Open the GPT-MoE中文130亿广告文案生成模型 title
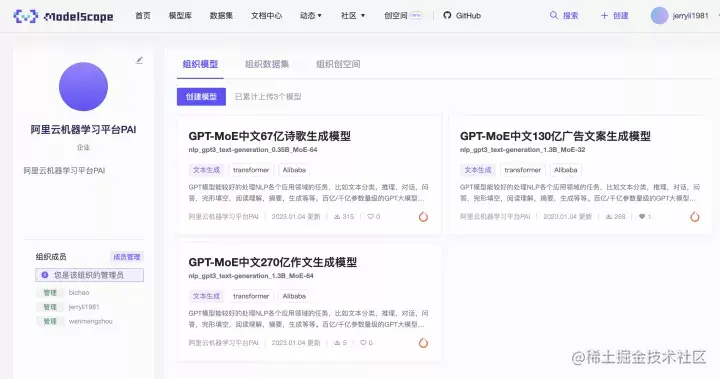The height and width of the screenshot is (379, 720). [x=555, y=136]
